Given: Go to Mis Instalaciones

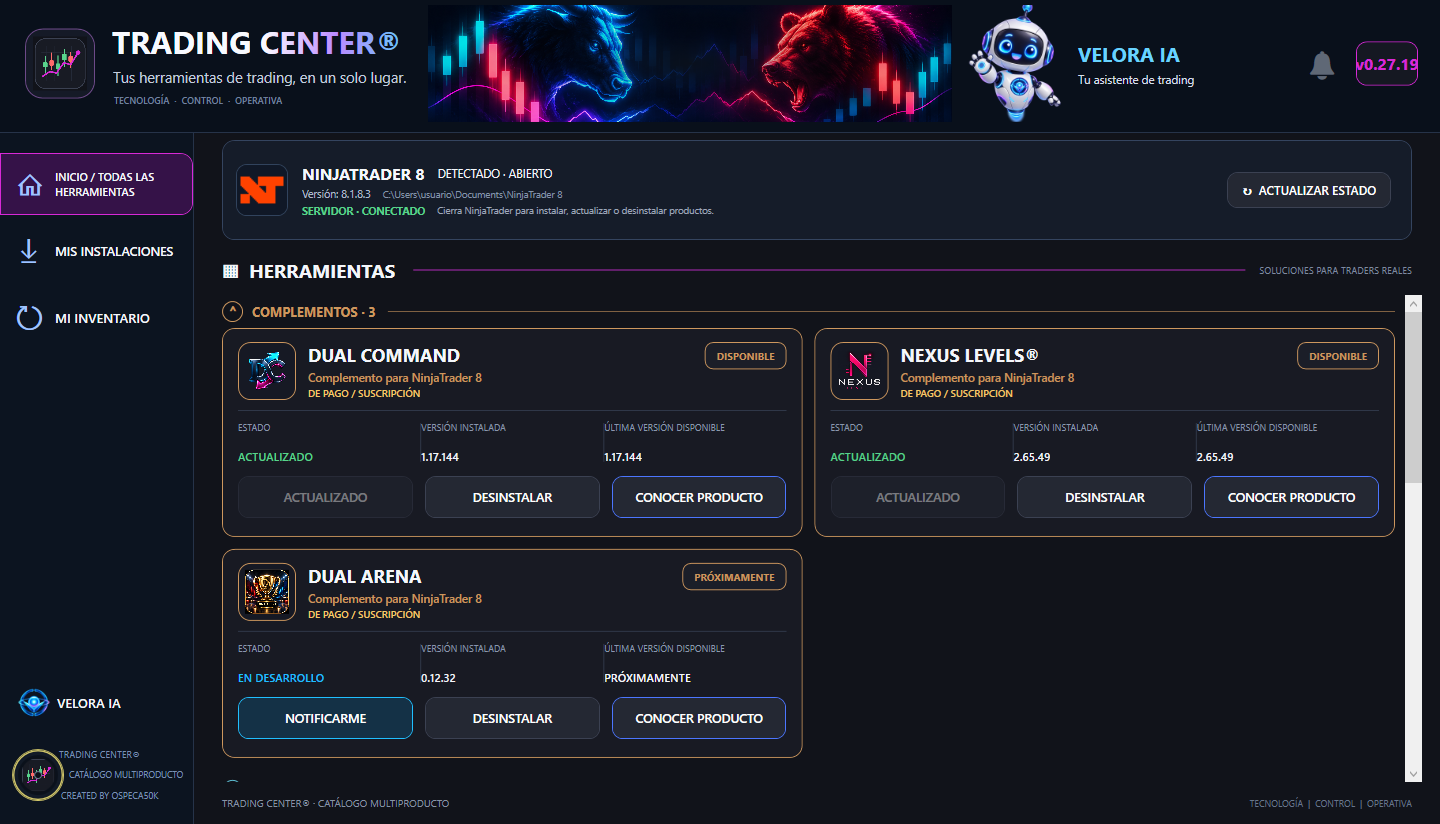Looking at the screenshot, I should tap(97, 251).
